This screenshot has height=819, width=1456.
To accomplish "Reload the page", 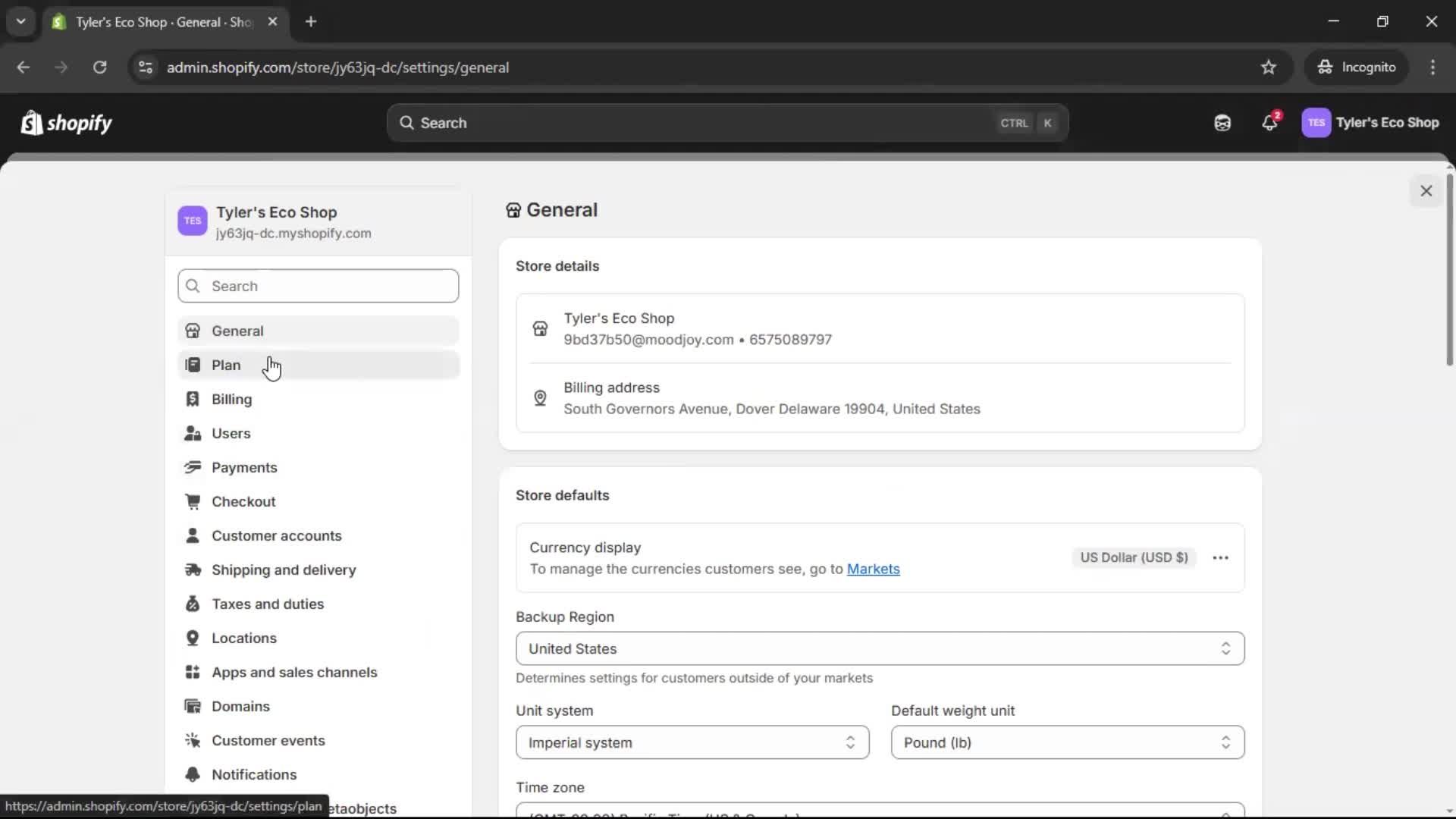I will tap(99, 67).
